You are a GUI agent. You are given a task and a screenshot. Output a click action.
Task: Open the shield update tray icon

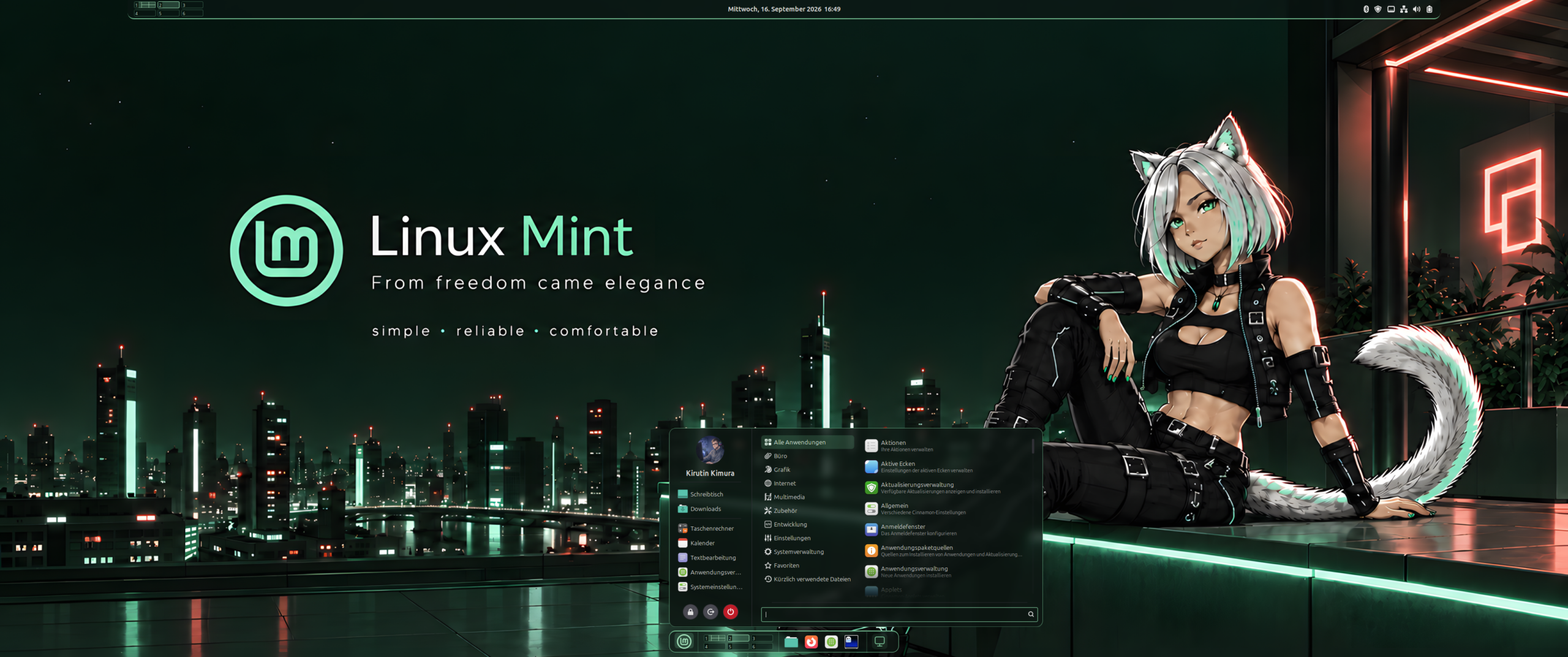[x=1378, y=9]
